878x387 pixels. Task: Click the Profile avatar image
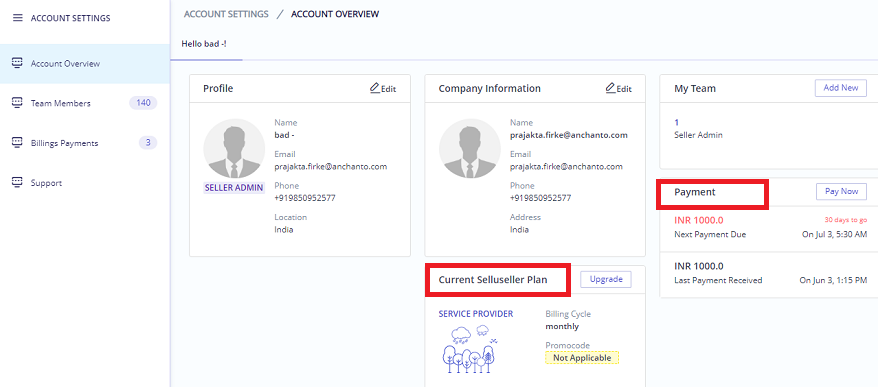[234, 148]
